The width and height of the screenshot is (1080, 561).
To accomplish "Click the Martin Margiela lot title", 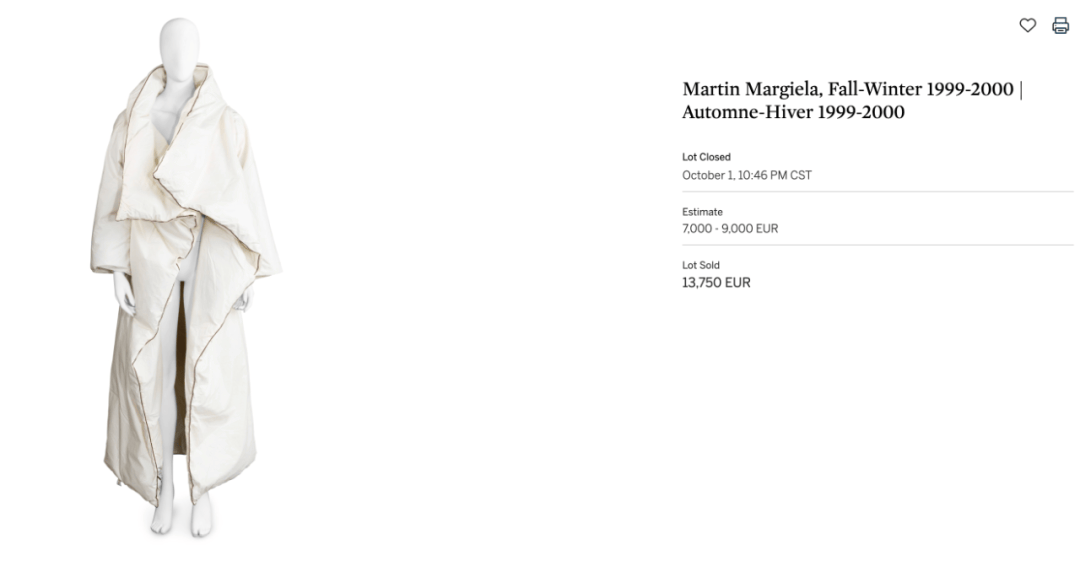I will point(852,101).
